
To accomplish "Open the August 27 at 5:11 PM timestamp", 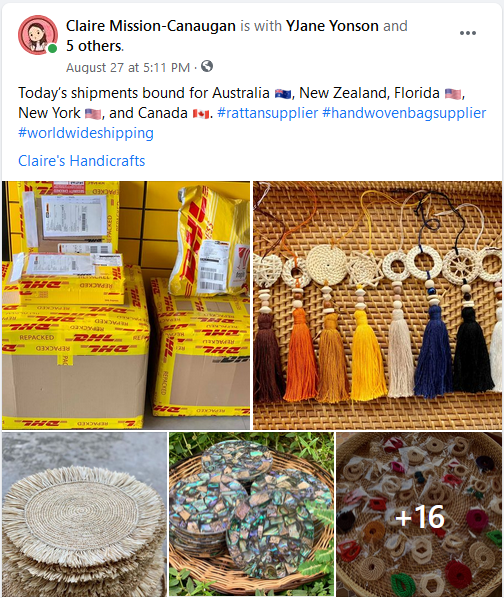I will click(128, 68).
